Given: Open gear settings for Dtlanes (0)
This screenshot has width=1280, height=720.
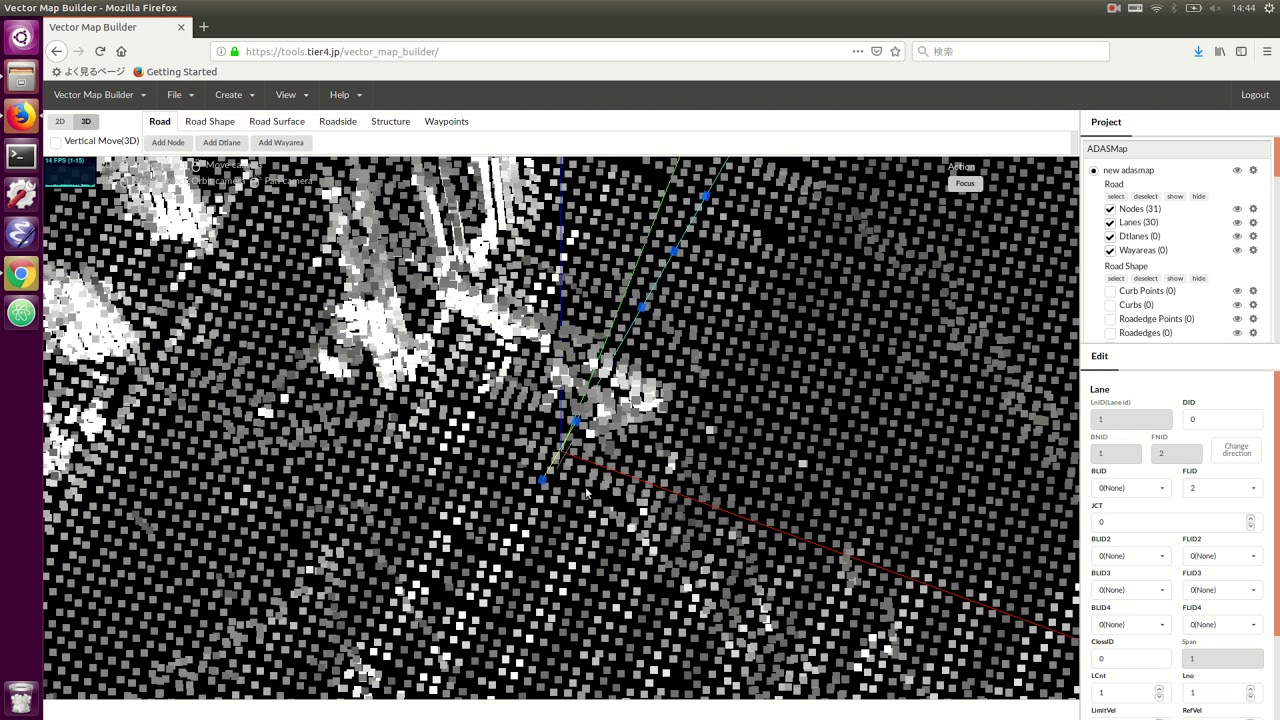Looking at the screenshot, I should pyautogui.click(x=1253, y=237).
